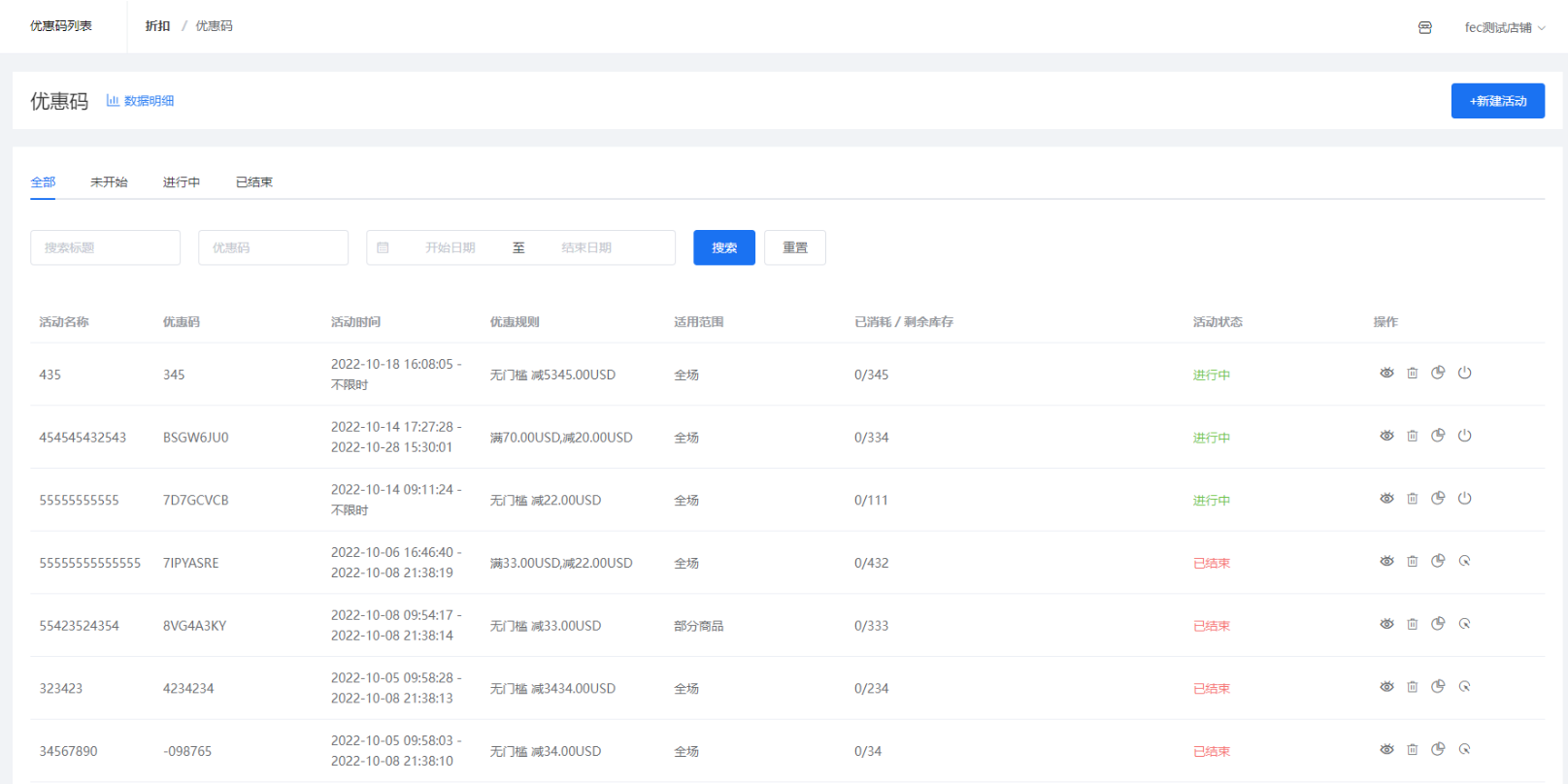Click the 已结束 status of code 8VG4A3KY
1568x784 pixels.
[x=1212, y=626]
